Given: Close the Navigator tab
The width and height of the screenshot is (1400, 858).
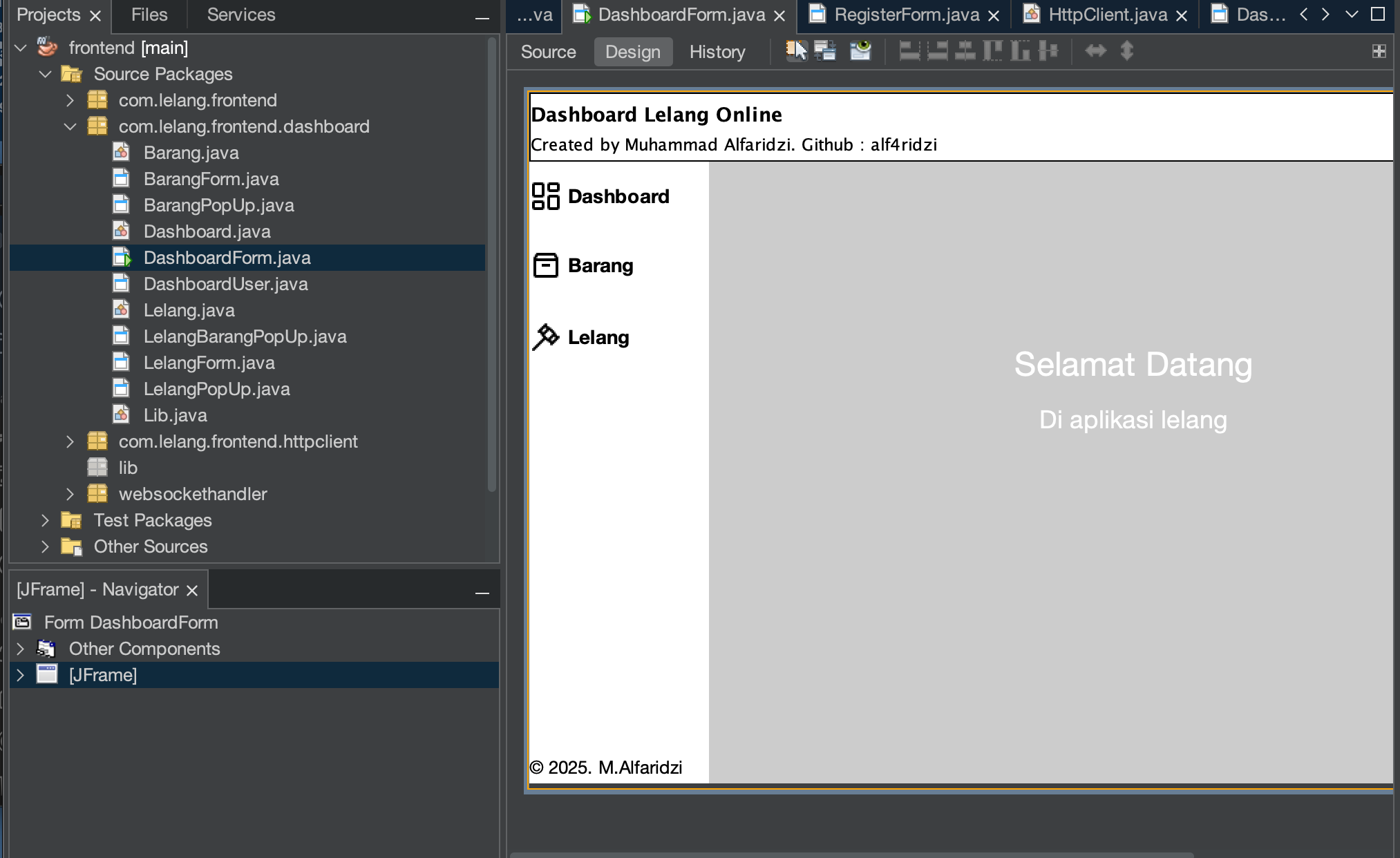Looking at the screenshot, I should click(x=192, y=590).
